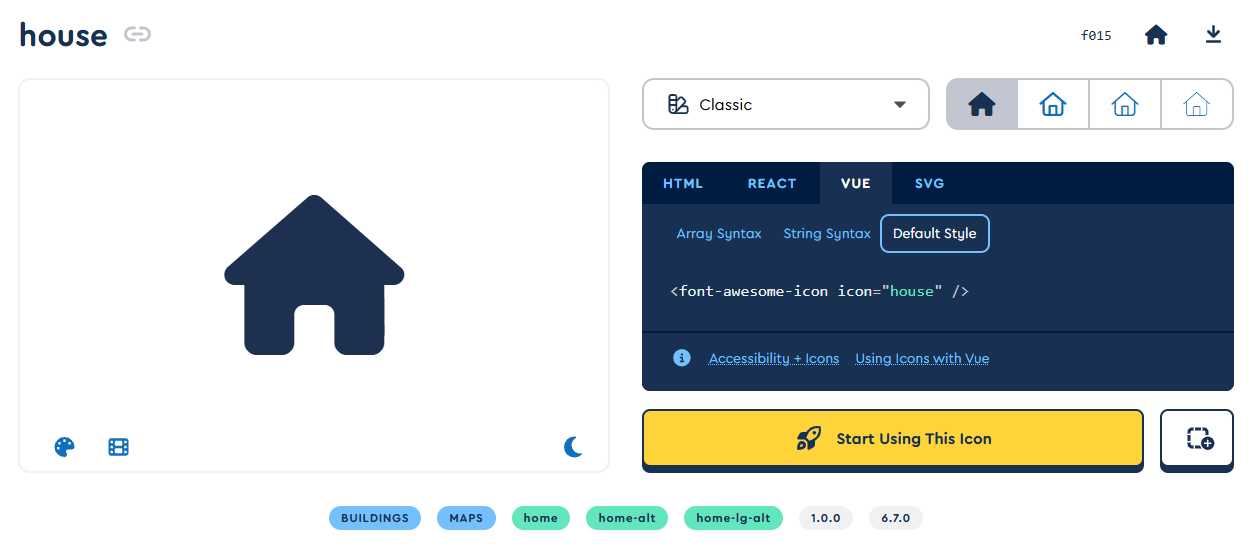Viewport: 1253px width, 551px height.
Task: Open the animation film options
Action: pos(119,447)
